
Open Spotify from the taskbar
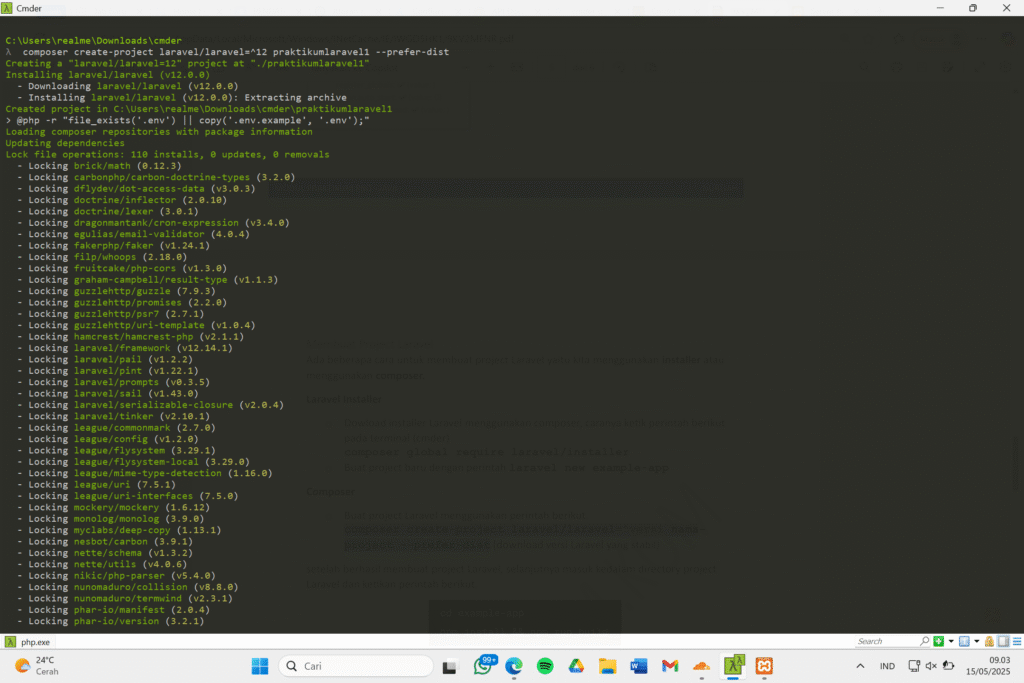click(x=545, y=666)
